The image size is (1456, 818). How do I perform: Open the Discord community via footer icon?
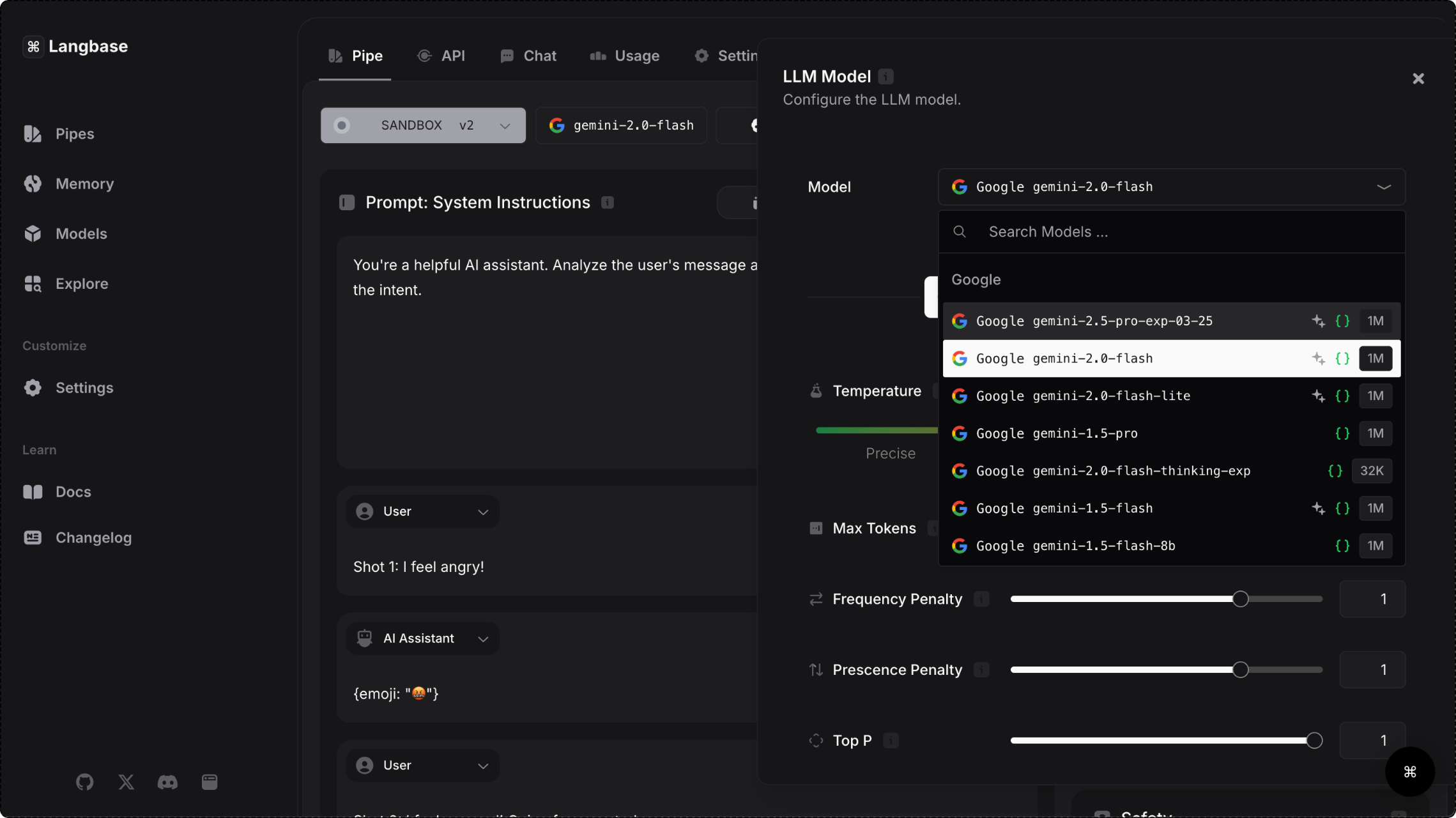[167, 782]
